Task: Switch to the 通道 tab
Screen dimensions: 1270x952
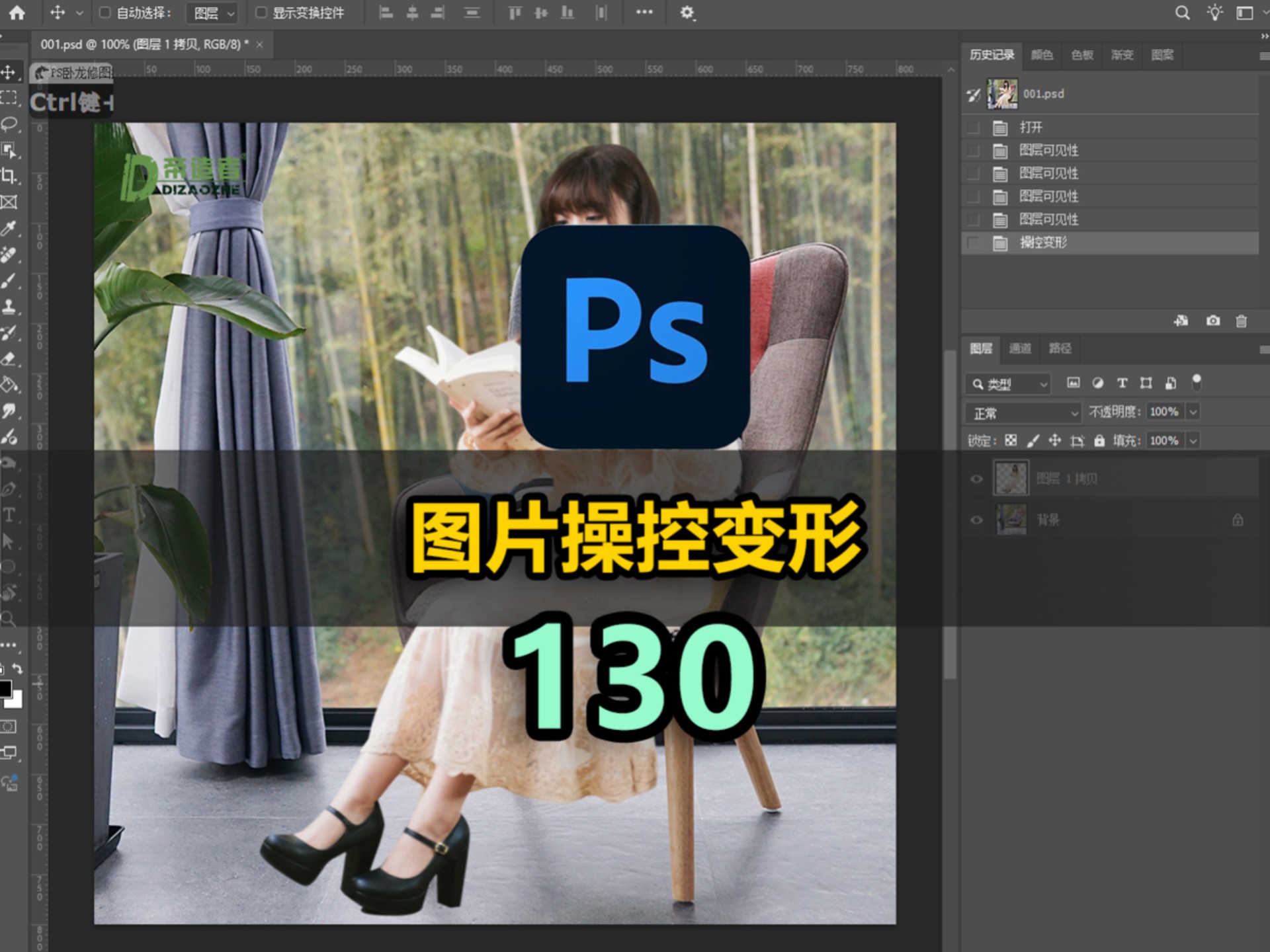Action: (x=1019, y=348)
